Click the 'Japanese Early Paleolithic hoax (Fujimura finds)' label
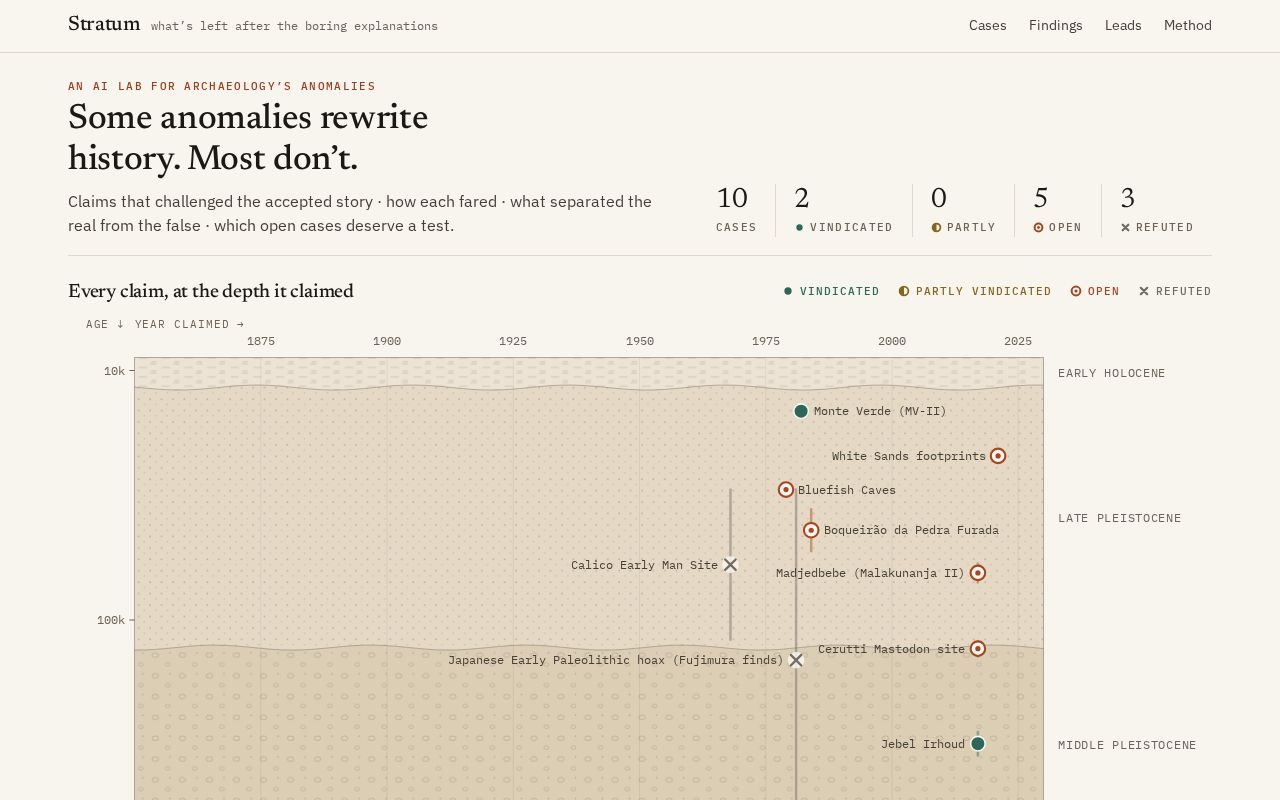 click(x=616, y=660)
